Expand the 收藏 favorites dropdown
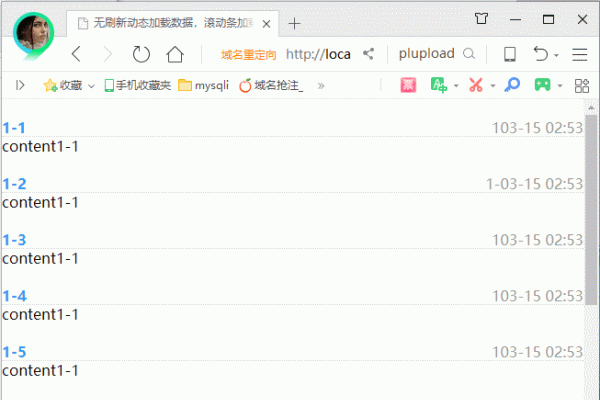Viewport: 600px width, 400px height. point(91,86)
